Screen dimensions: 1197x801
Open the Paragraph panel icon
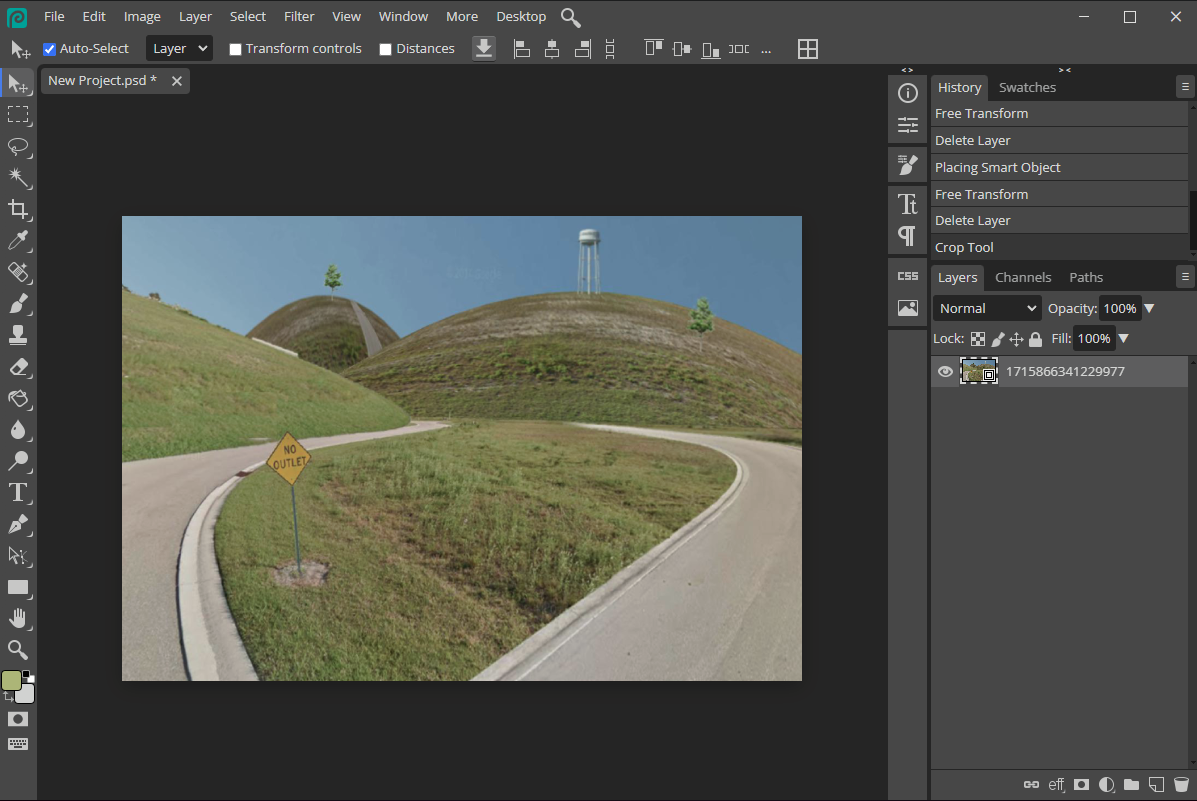[908, 236]
